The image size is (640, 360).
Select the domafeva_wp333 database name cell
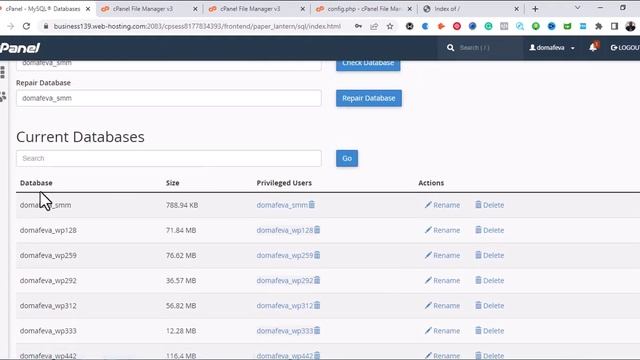(x=48, y=331)
